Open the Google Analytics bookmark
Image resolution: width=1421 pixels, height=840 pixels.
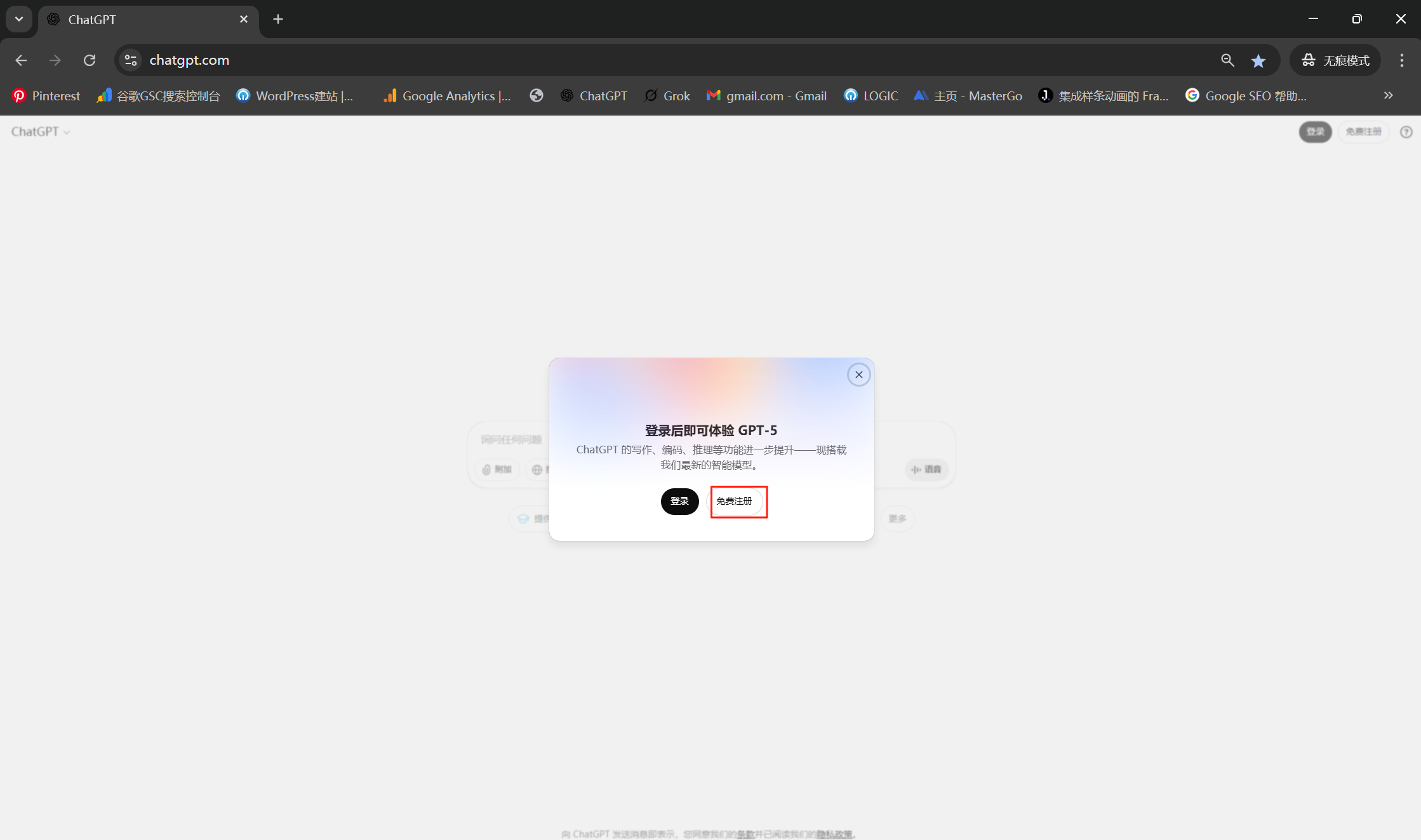click(447, 96)
